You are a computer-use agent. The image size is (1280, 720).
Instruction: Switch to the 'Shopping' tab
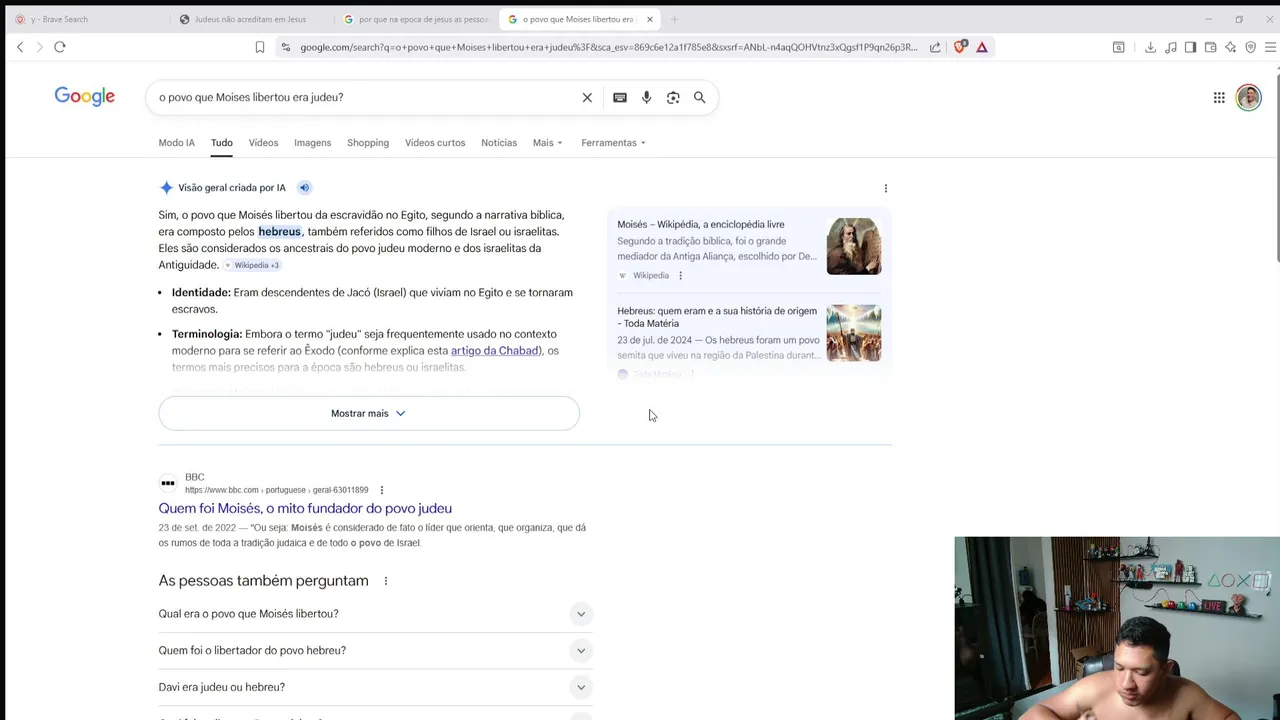368,143
